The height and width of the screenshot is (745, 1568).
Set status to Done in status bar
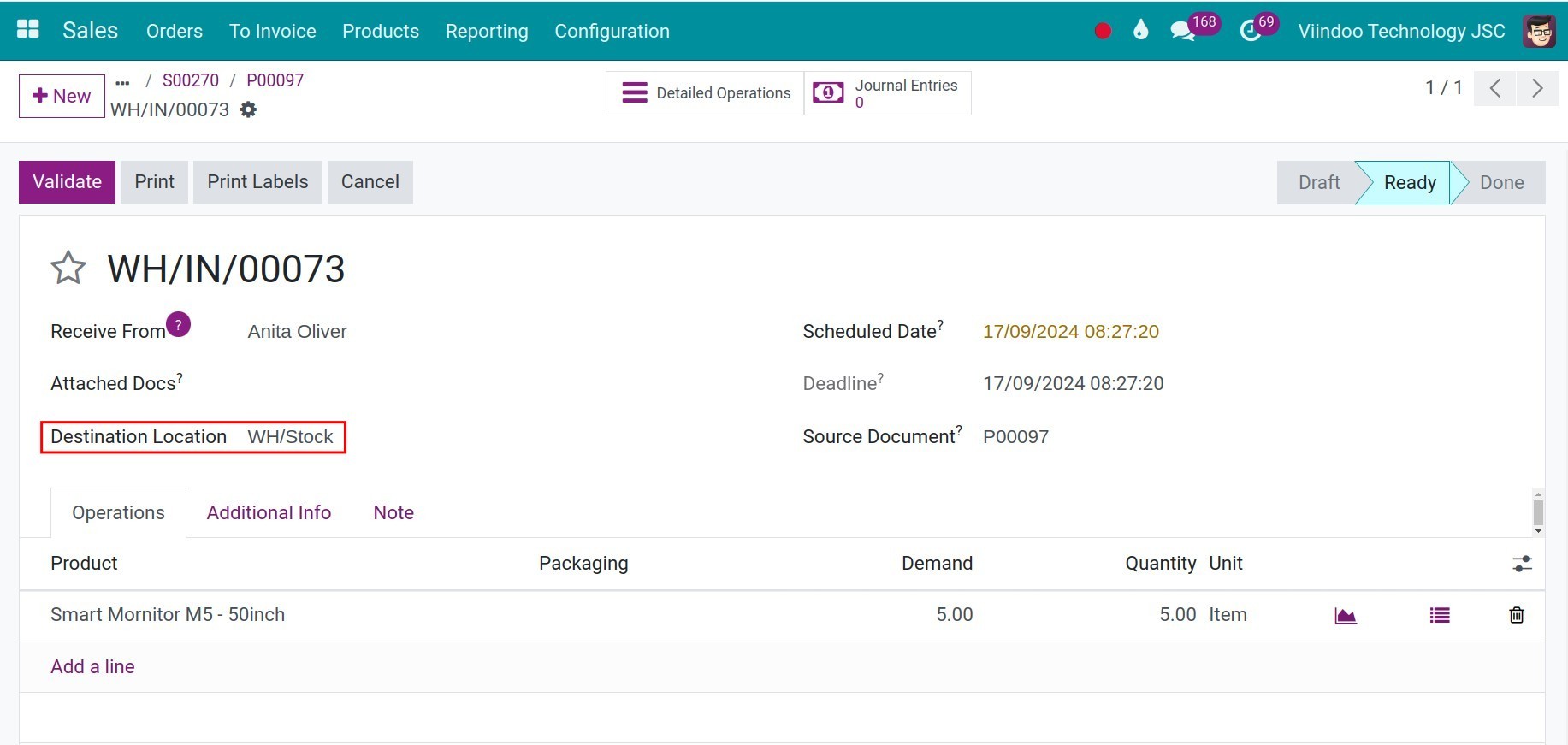pyautogui.click(x=1501, y=183)
